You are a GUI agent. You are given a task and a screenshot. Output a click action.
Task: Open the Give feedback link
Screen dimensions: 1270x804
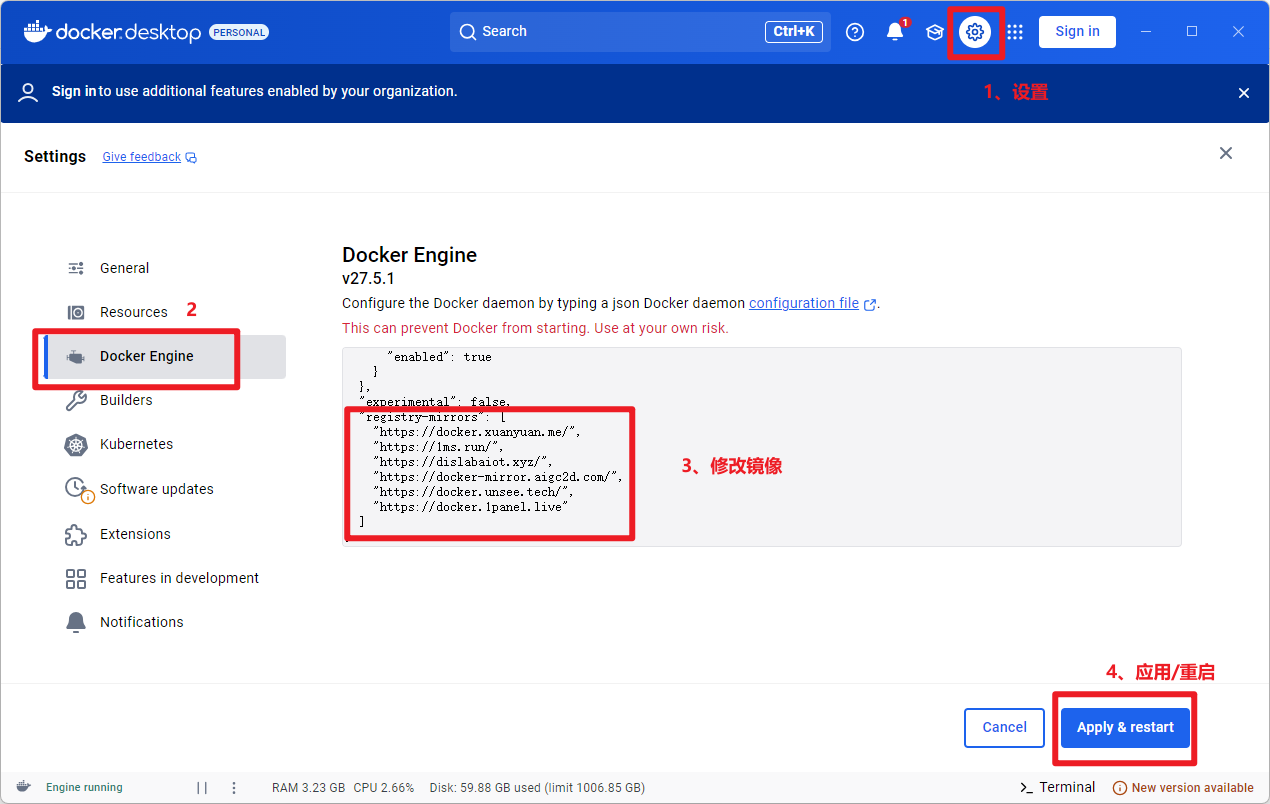142,157
